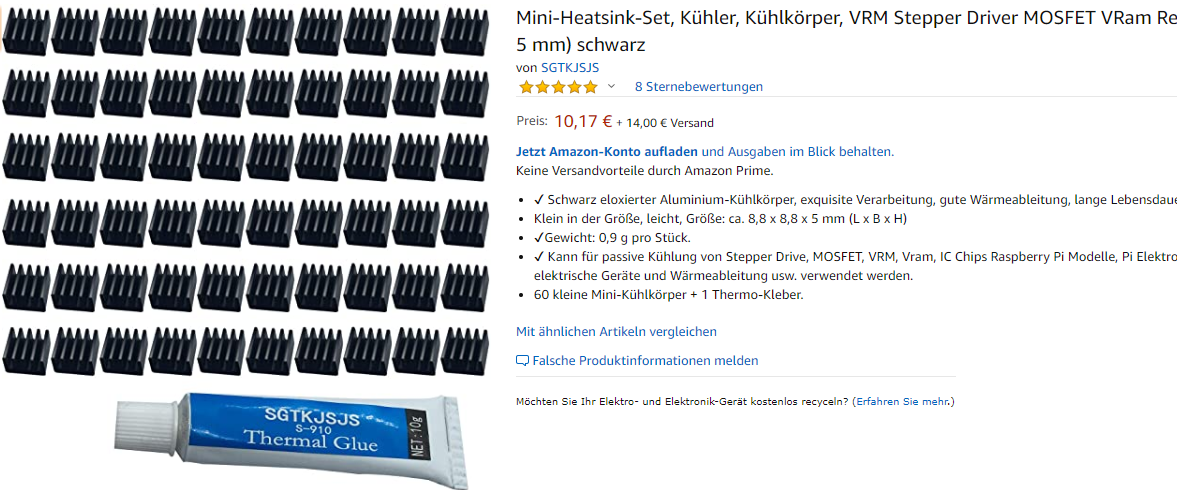1177x490 pixels.
Task: Click the 10,17 € price
Action: point(583,121)
